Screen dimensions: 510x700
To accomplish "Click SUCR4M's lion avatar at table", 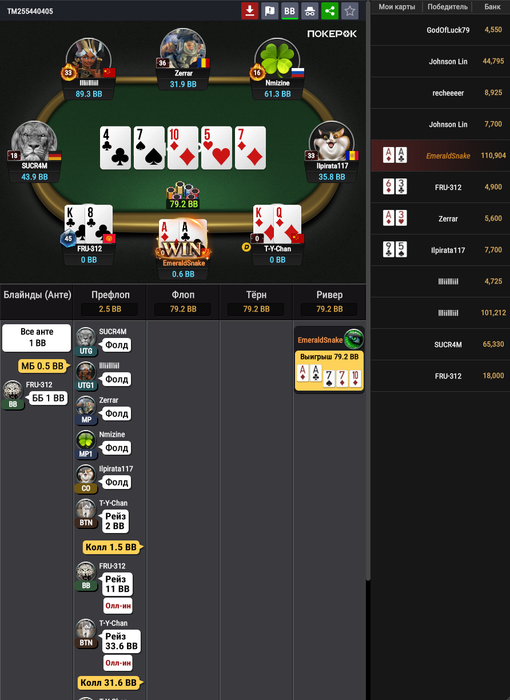I will (34, 142).
